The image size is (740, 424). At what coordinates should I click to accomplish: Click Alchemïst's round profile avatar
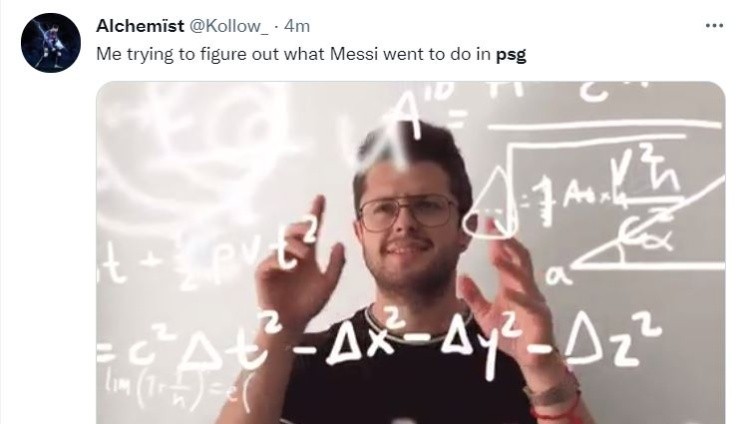(x=50, y=43)
